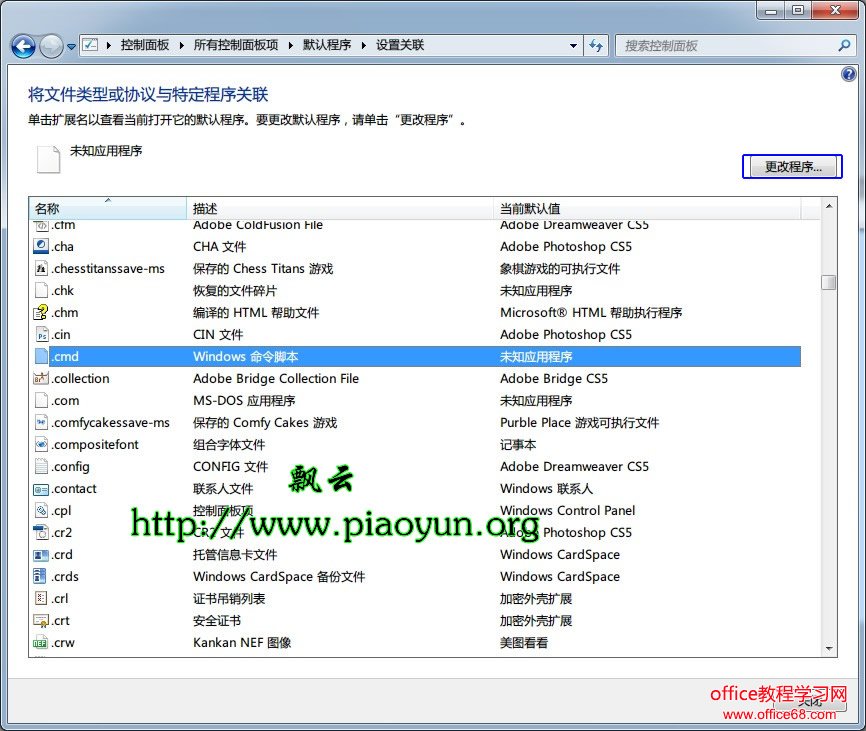Open the address bar history dropdown
The width and height of the screenshot is (866, 731).
click(573, 46)
